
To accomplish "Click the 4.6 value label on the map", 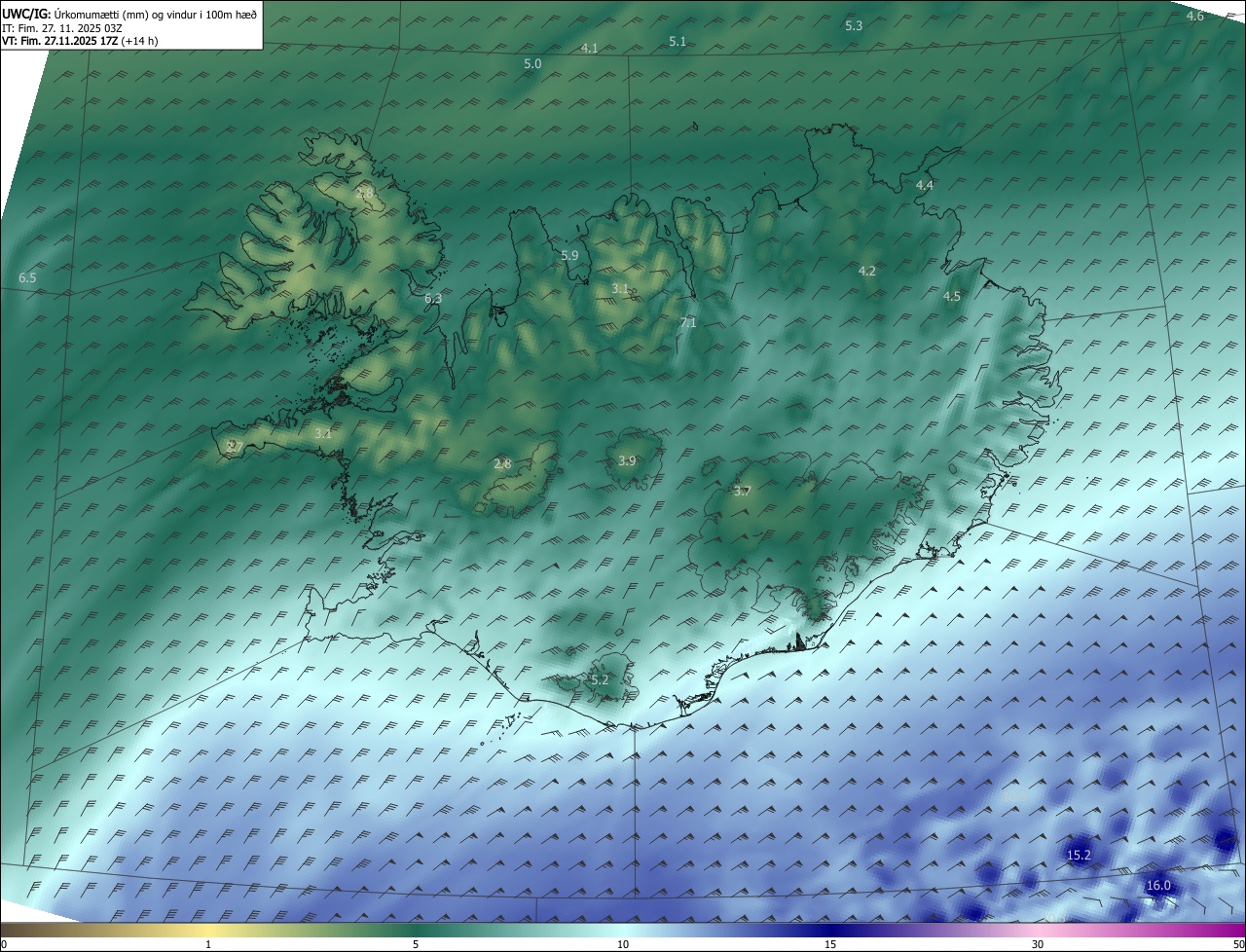I will (x=1195, y=17).
